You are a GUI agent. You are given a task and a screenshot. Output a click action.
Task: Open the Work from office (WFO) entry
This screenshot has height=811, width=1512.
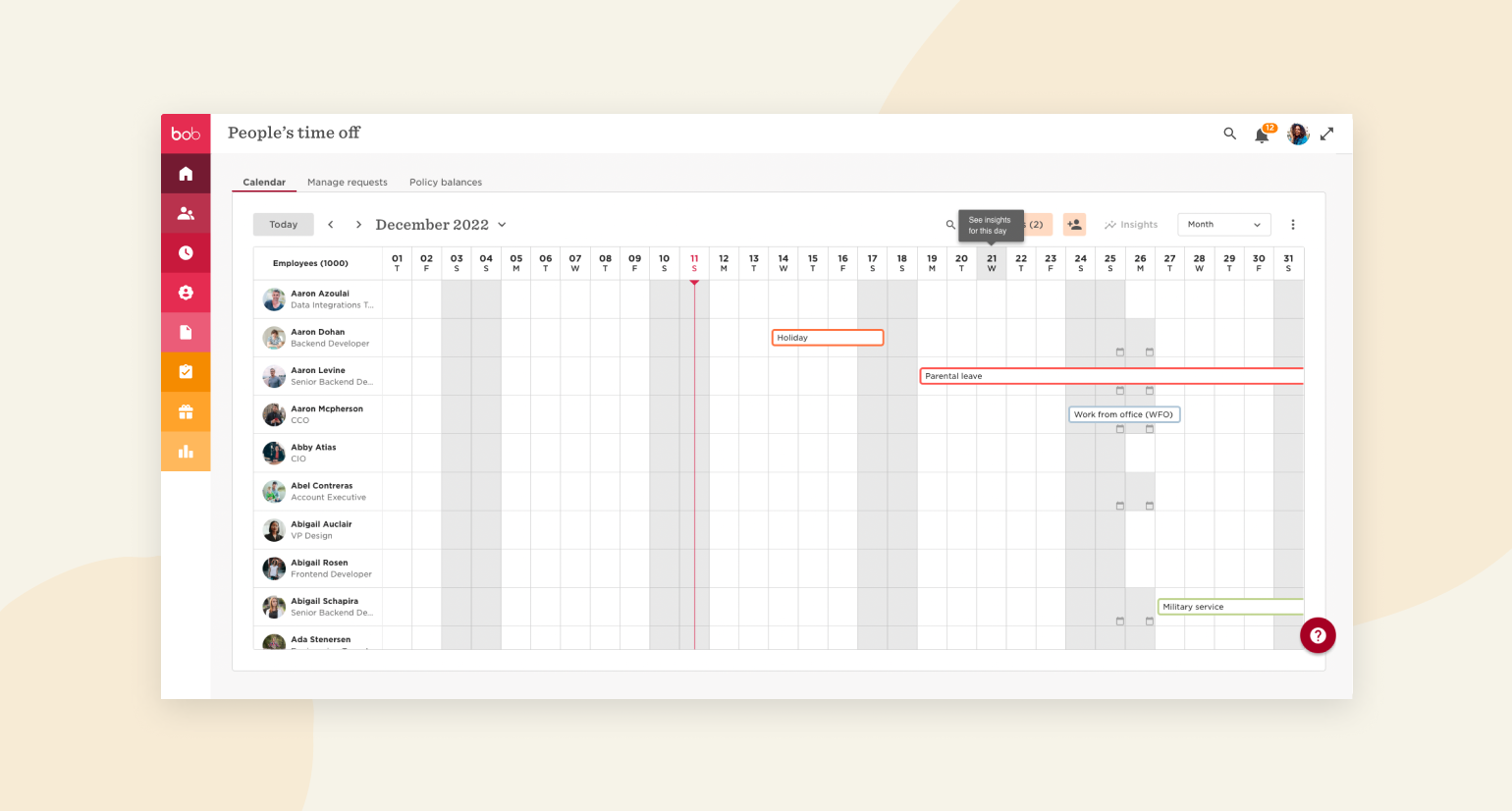[x=1124, y=414]
